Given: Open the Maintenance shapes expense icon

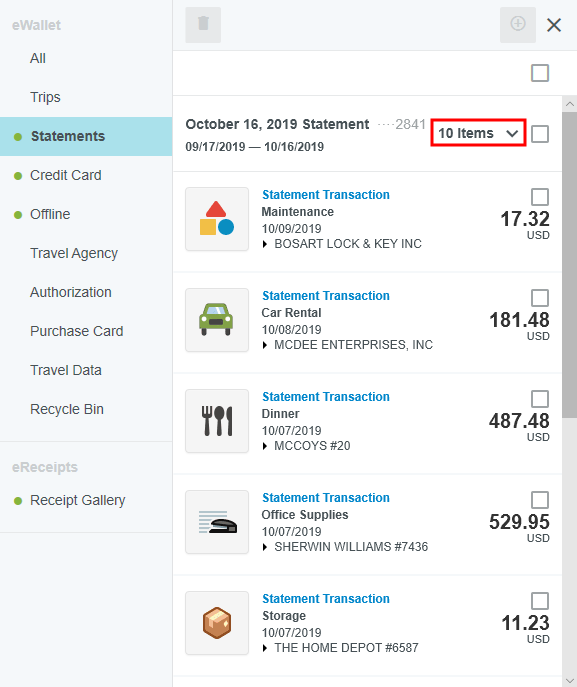Looking at the screenshot, I should click(x=217, y=219).
